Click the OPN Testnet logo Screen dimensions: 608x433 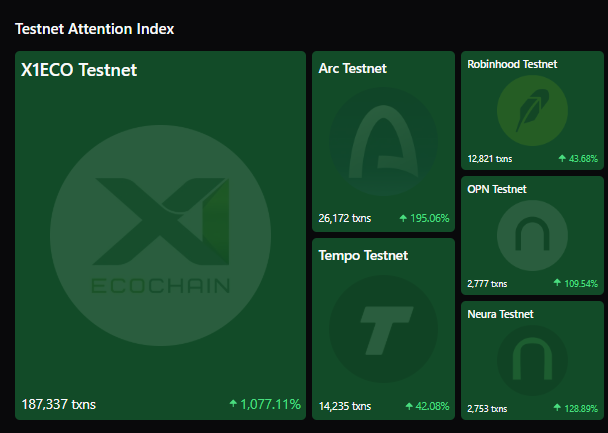click(x=532, y=235)
